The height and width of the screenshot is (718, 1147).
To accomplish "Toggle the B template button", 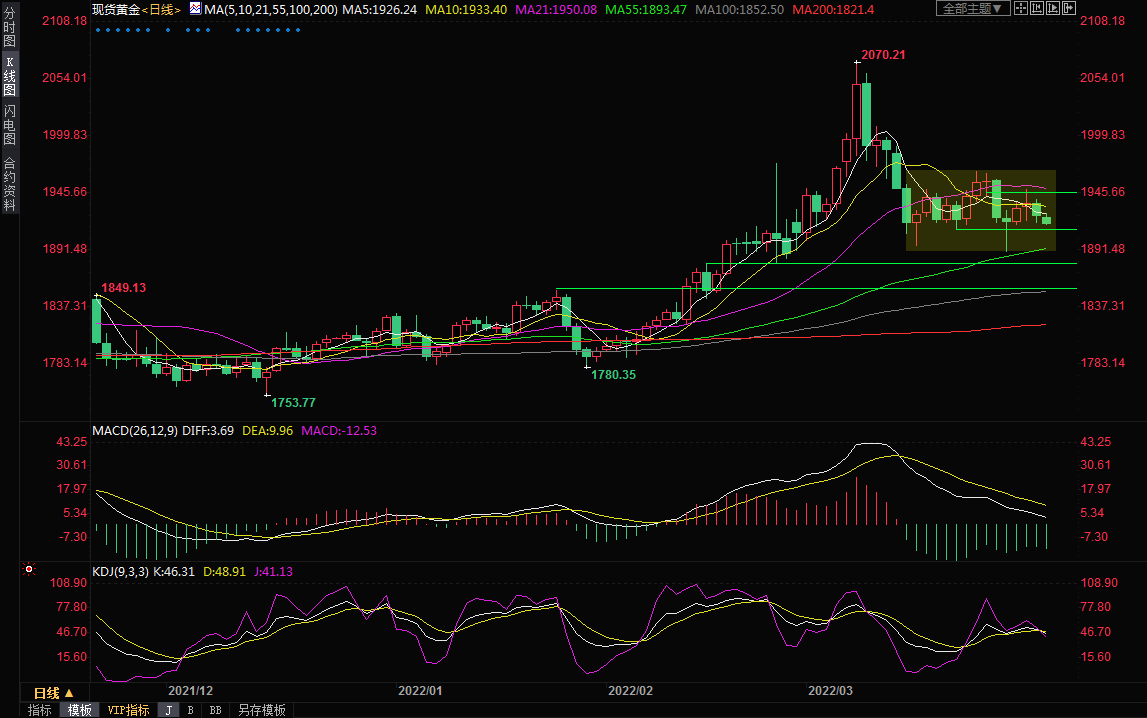I will (190, 710).
